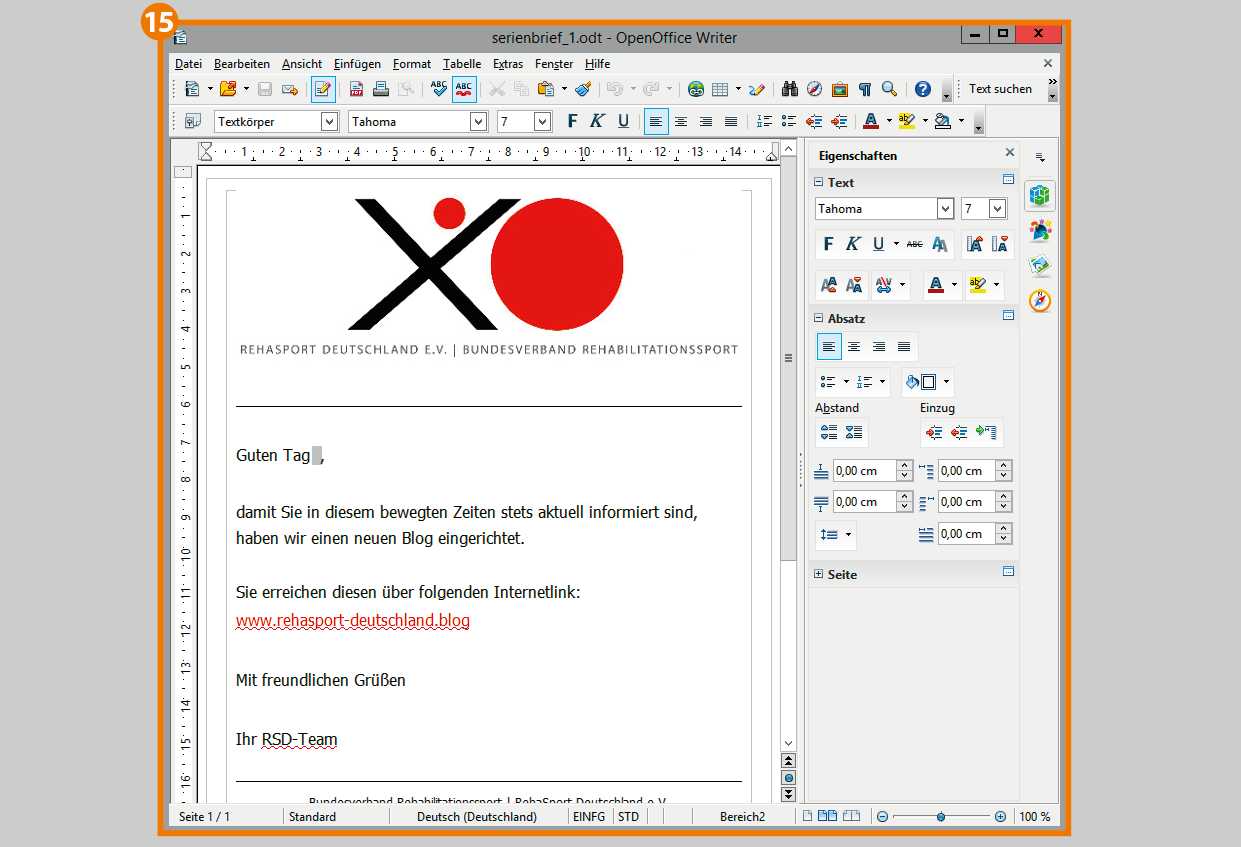Toggle AutoSpellcheck in the toolbar
This screenshot has height=847, width=1241.
point(464,89)
